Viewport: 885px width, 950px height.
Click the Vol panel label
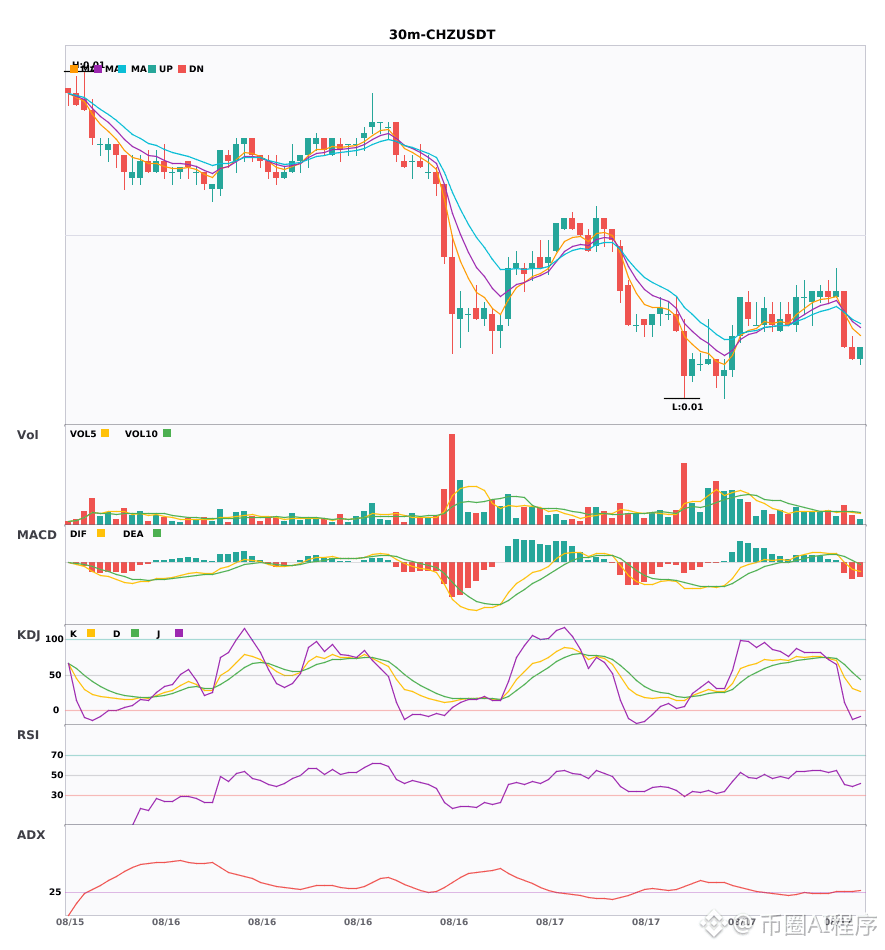point(27,435)
